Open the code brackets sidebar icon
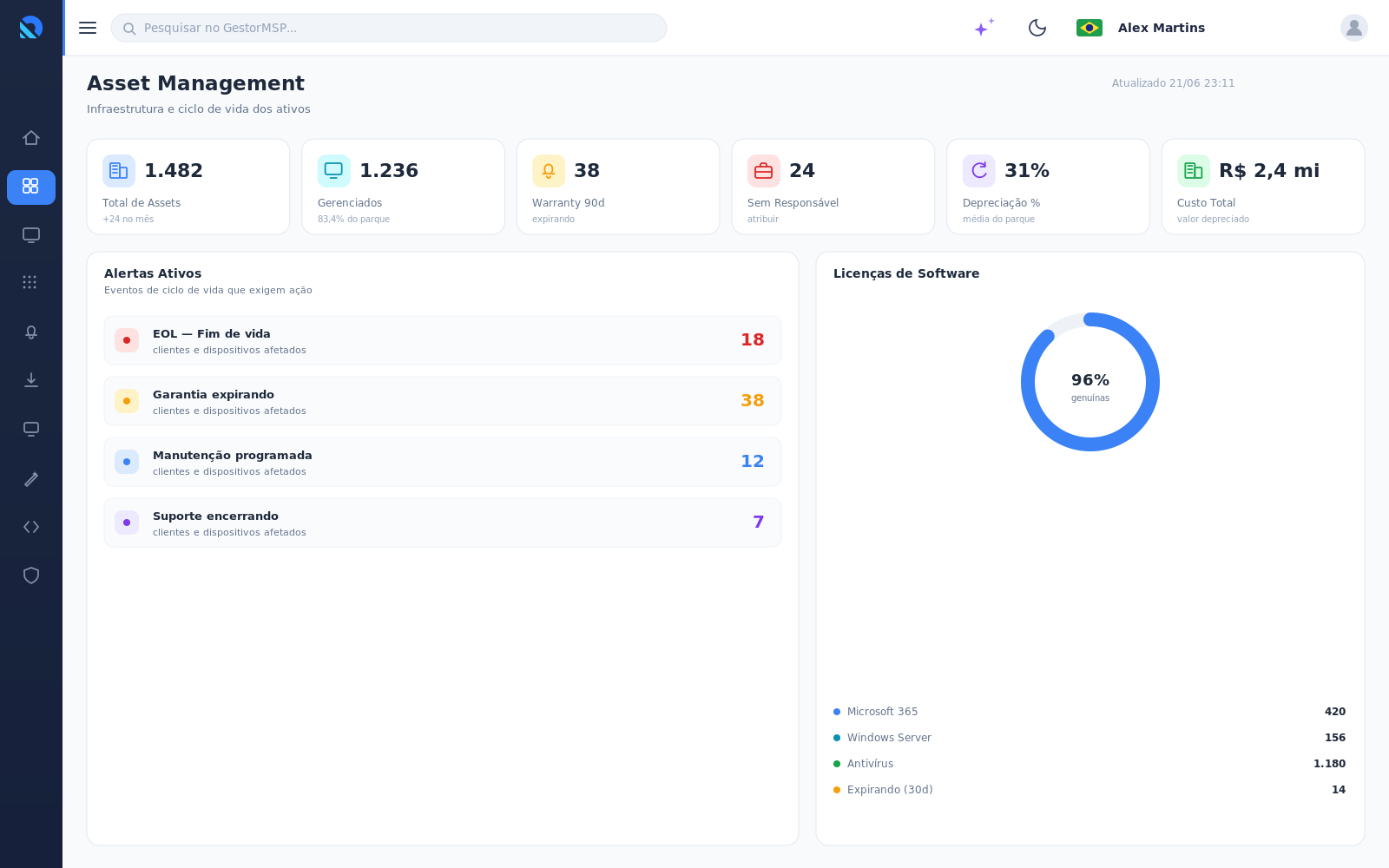The height and width of the screenshot is (868, 1389). [31, 527]
